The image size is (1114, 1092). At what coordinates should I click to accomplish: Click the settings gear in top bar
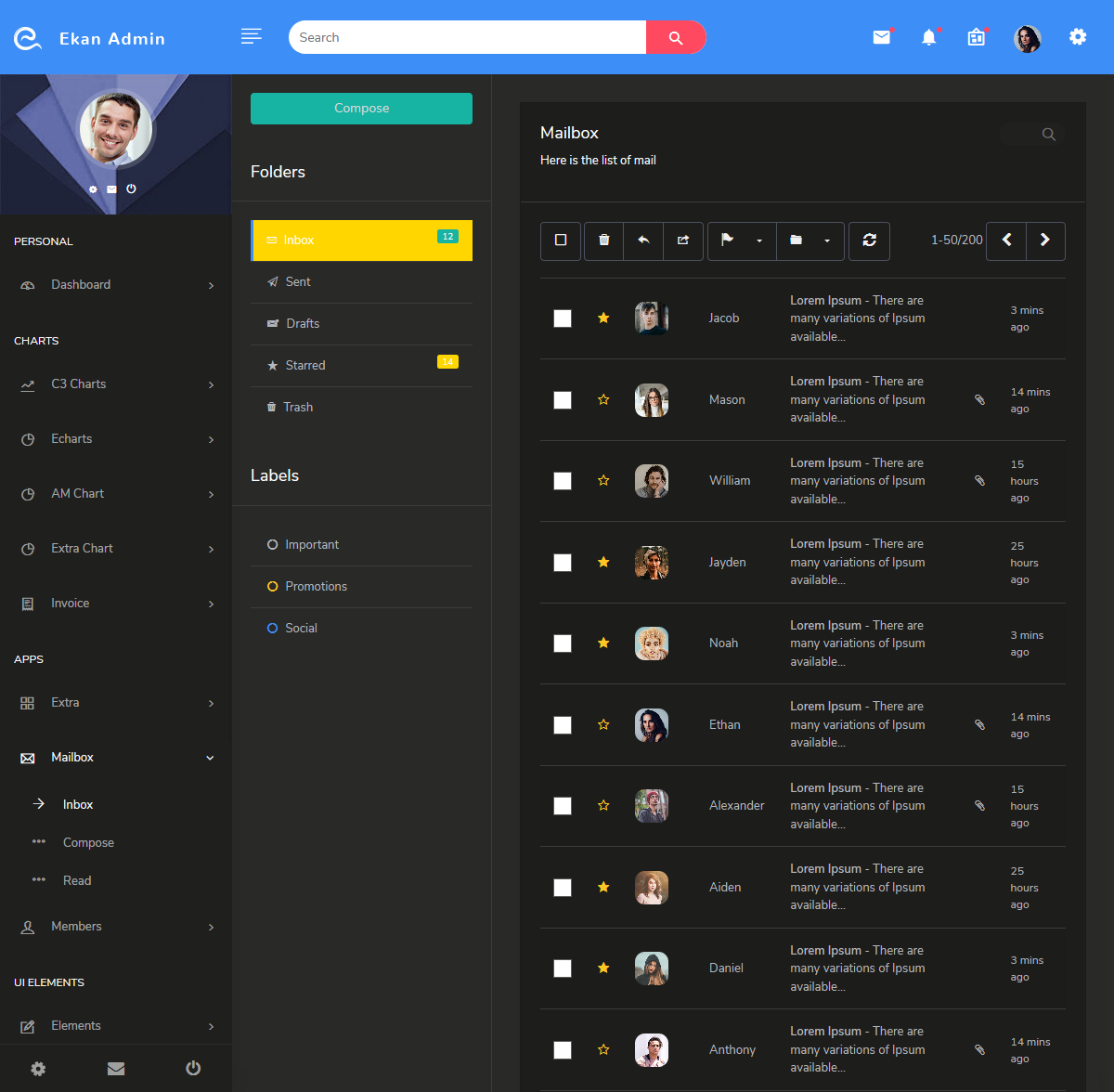[1077, 37]
